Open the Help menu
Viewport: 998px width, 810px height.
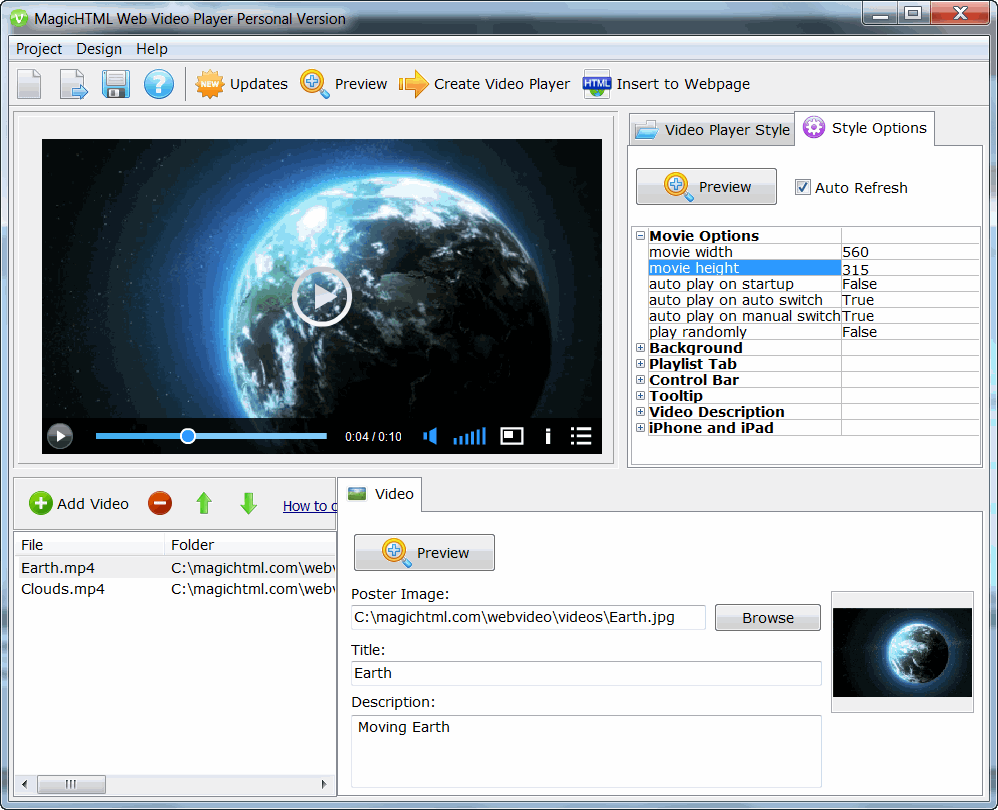(x=151, y=49)
